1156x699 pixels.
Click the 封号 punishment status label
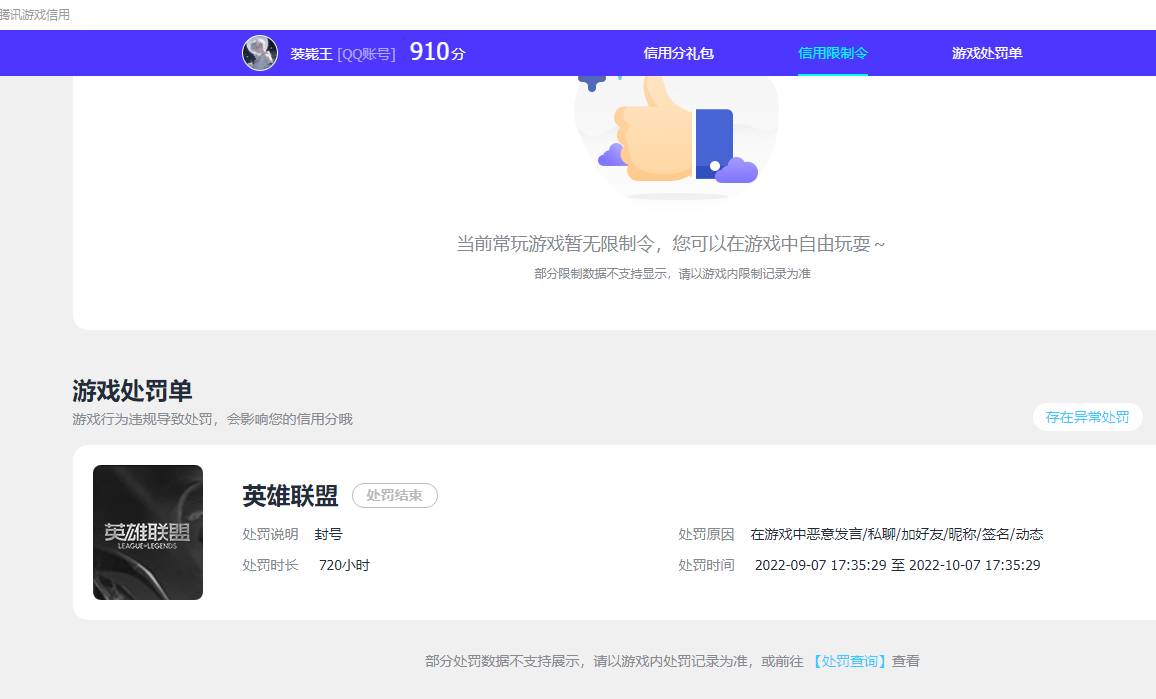click(x=329, y=534)
